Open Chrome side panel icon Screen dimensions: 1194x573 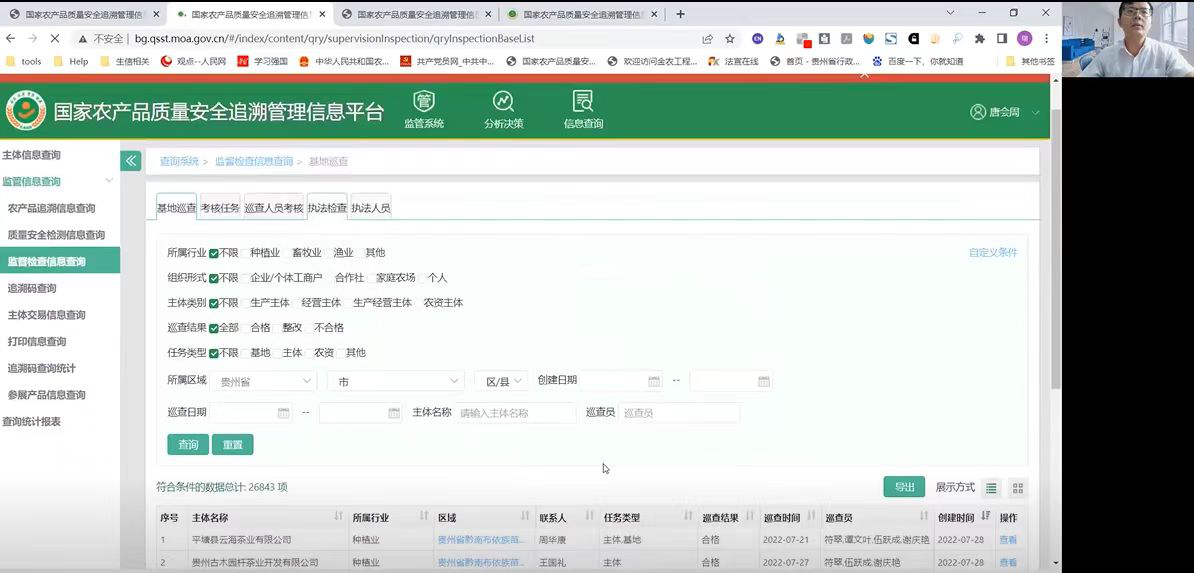(1002, 38)
